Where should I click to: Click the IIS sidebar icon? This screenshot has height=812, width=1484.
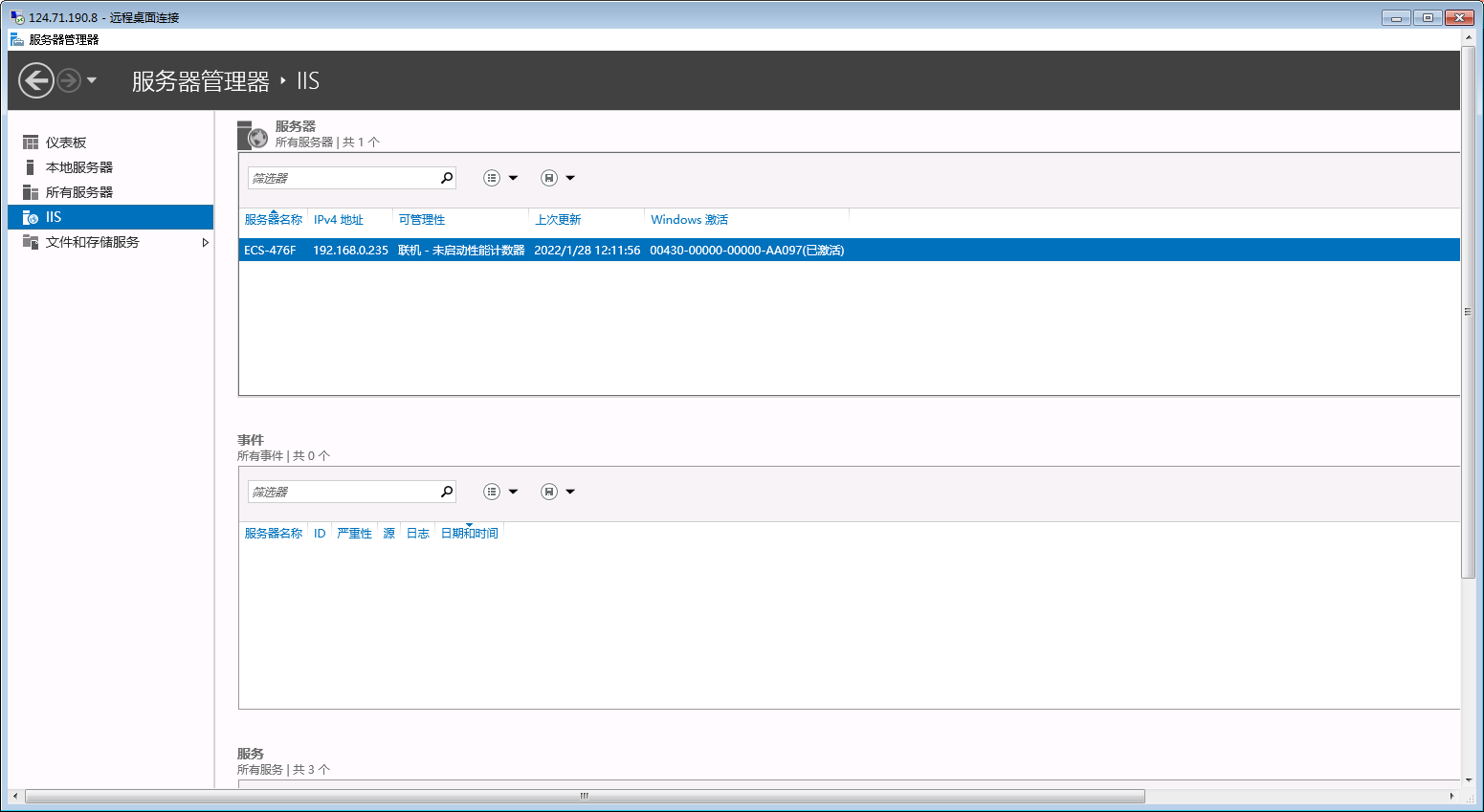click(31, 217)
